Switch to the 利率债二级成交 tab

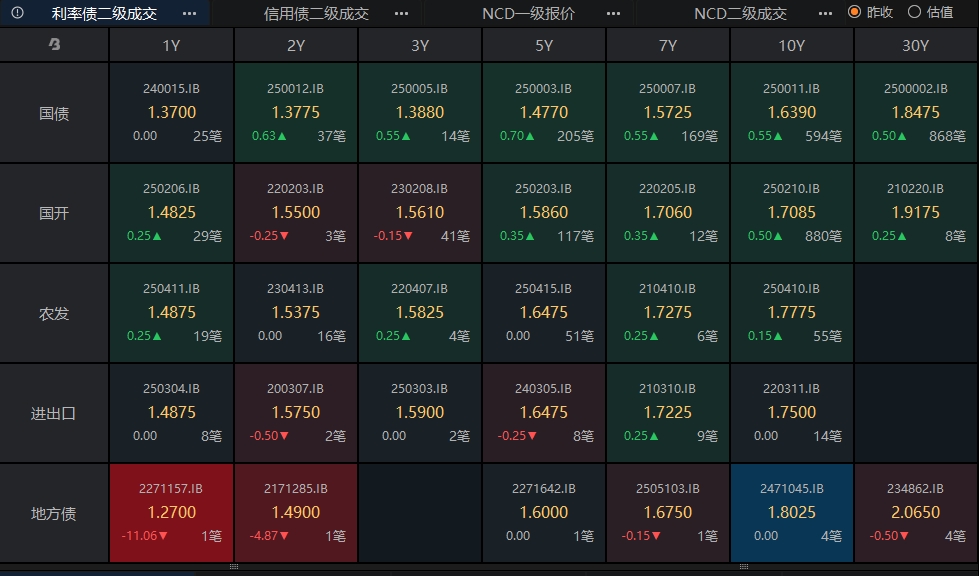(104, 14)
